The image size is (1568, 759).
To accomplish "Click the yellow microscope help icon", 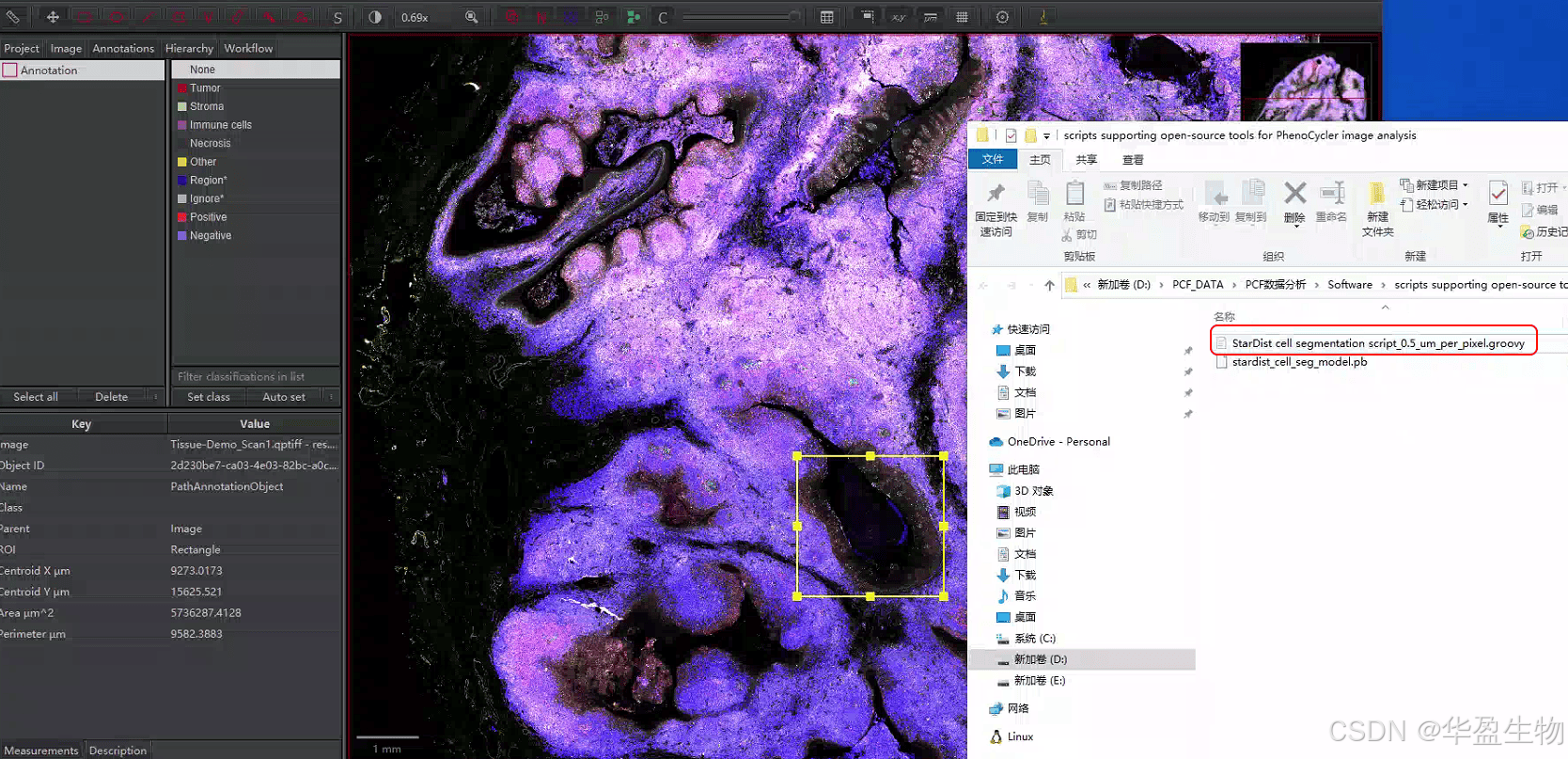I will click(x=1043, y=17).
